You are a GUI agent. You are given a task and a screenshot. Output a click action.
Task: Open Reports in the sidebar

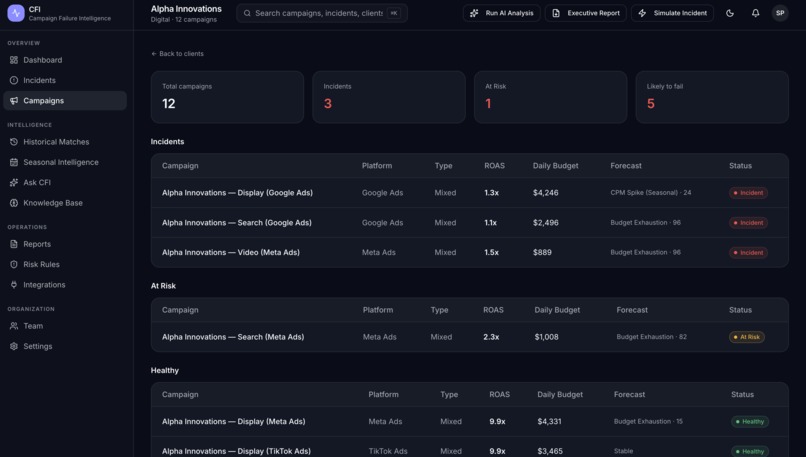pos(65,244)
